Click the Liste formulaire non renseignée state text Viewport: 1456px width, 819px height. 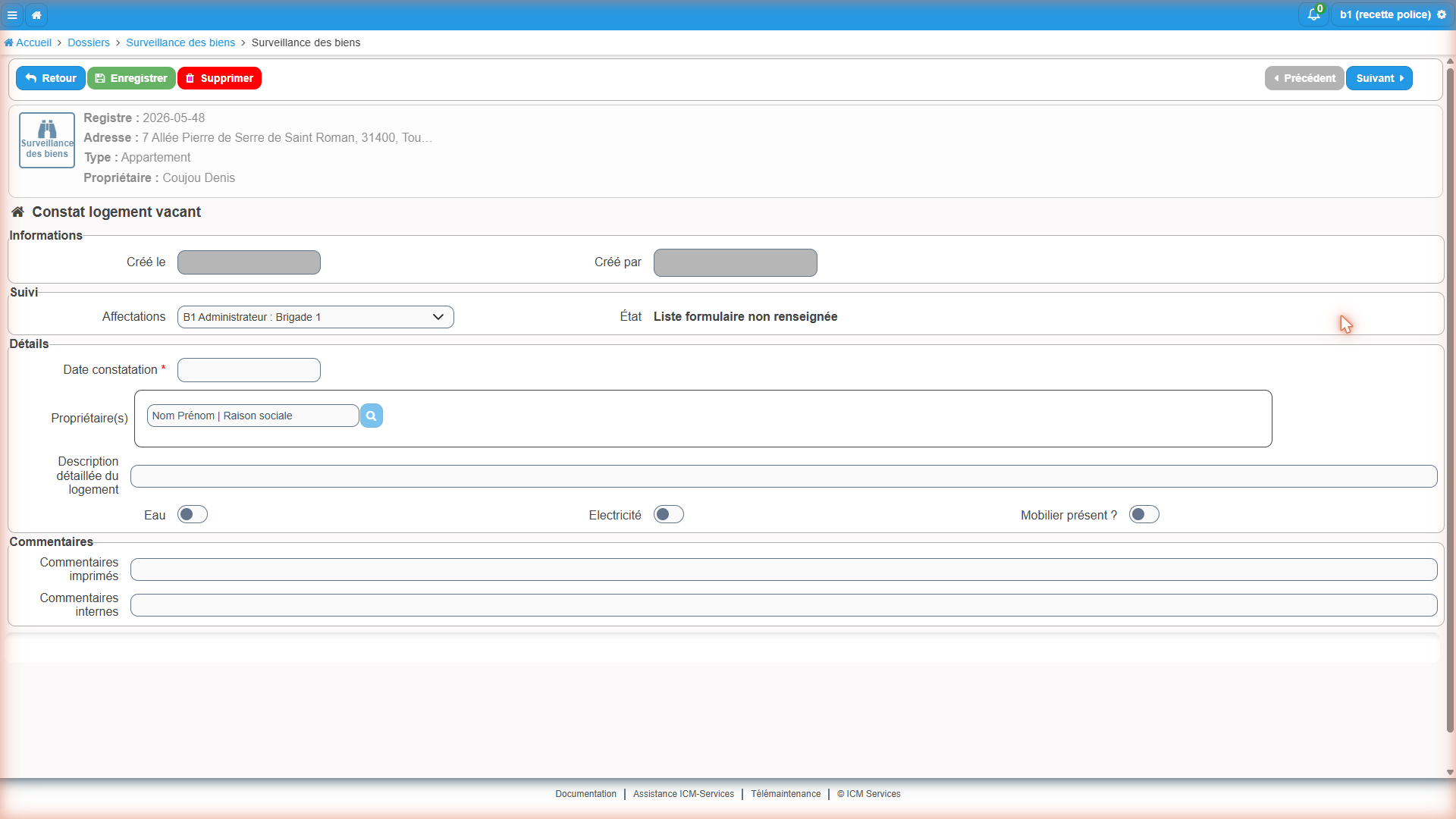[745, 316]
